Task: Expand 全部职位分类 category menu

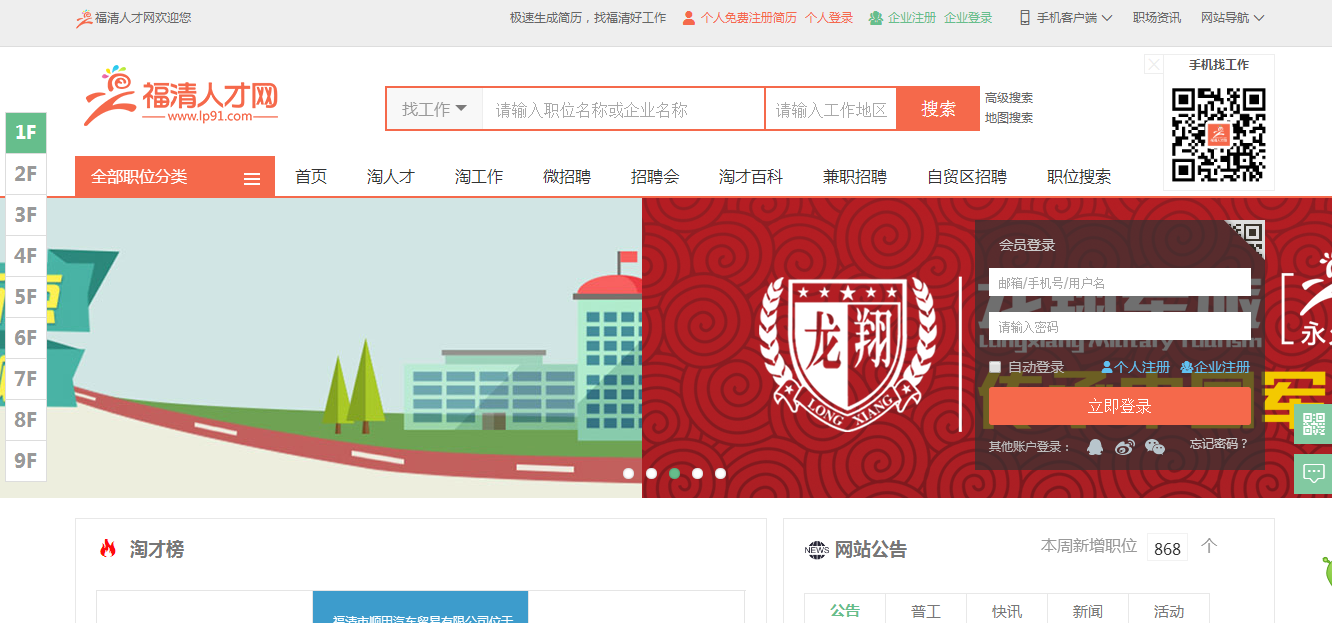Action: click(175, 176)
